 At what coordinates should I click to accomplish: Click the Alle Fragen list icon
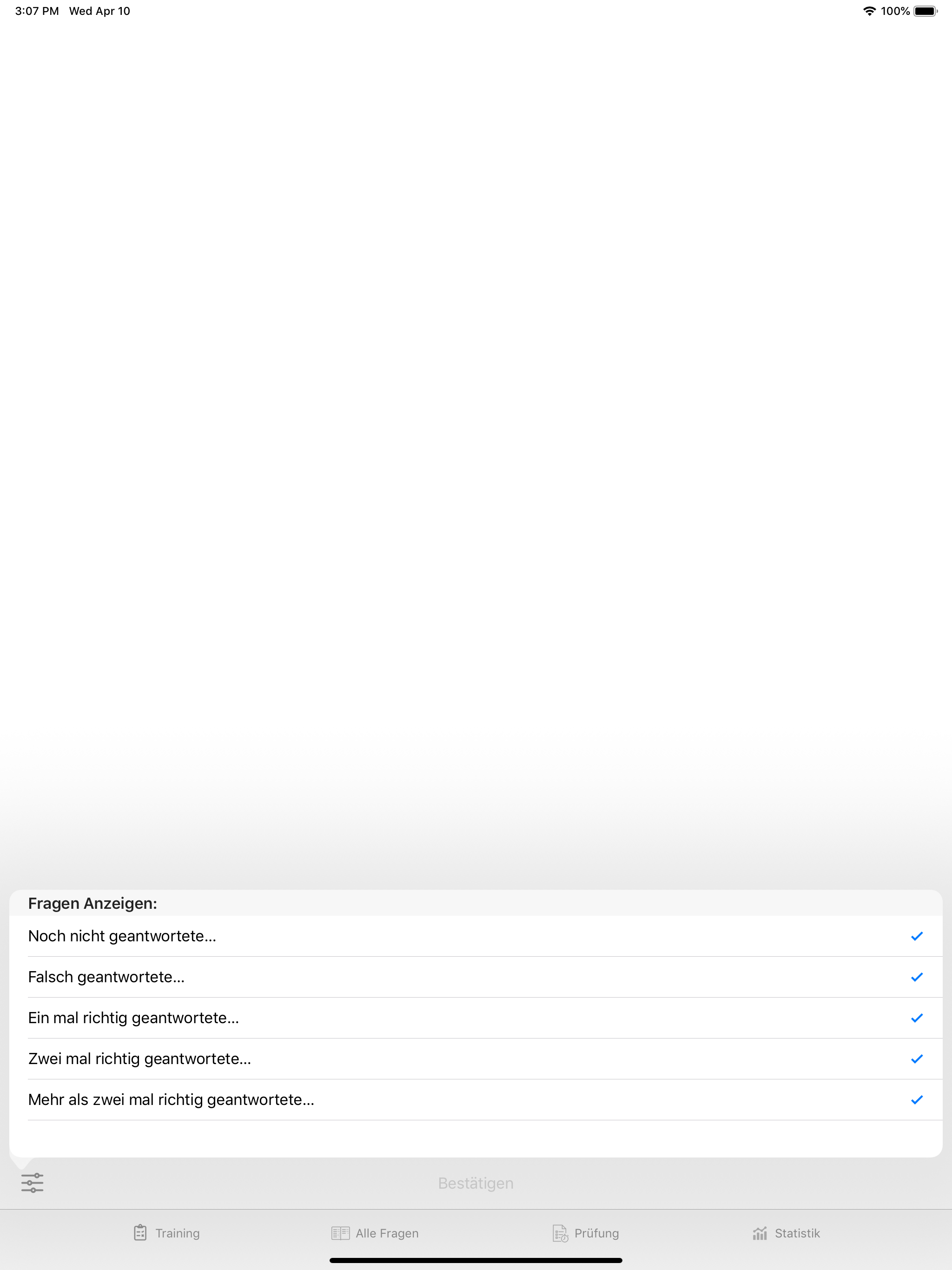[340, 1233]
